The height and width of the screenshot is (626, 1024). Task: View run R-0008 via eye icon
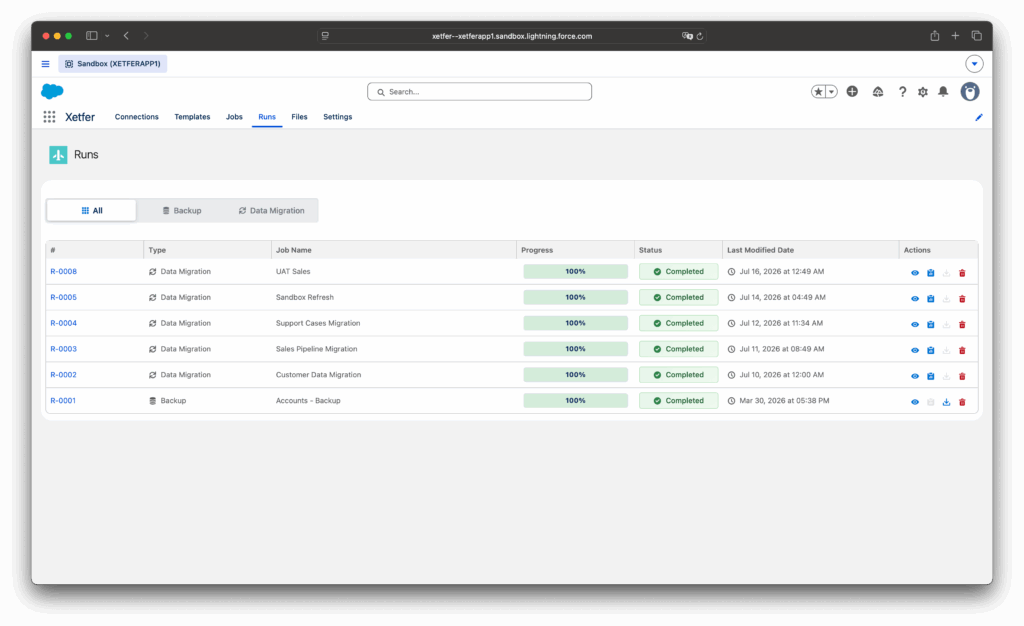click(914, 273)
